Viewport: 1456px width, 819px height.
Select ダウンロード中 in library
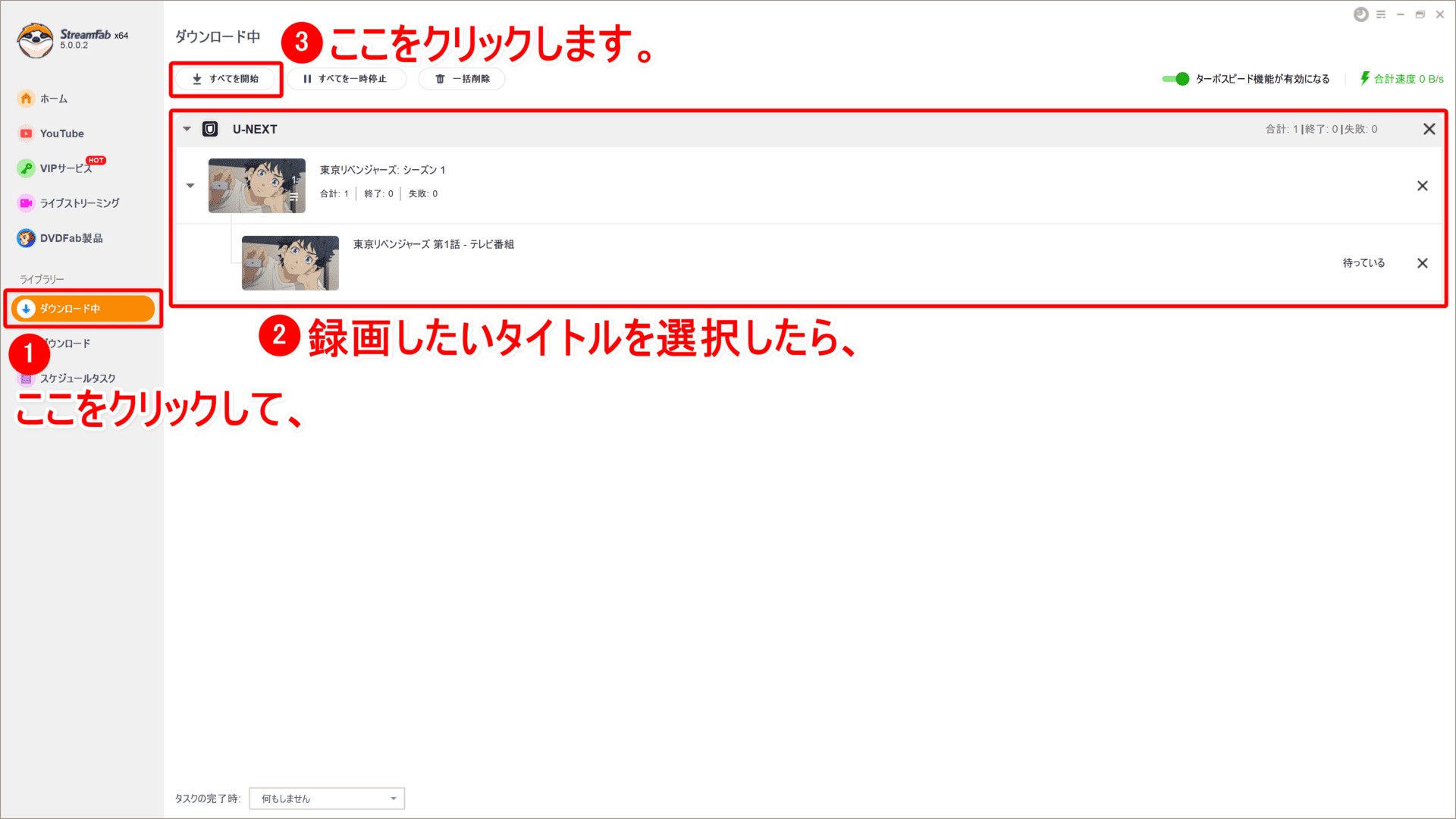83,309
